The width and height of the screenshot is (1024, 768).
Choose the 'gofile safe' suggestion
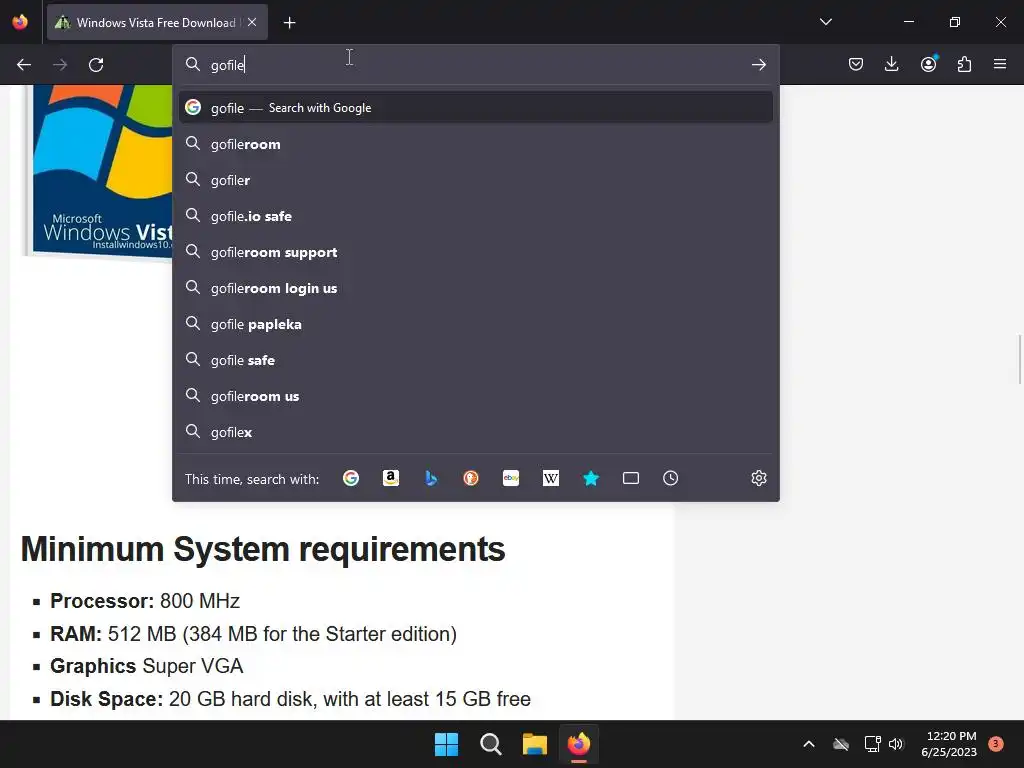475,360
